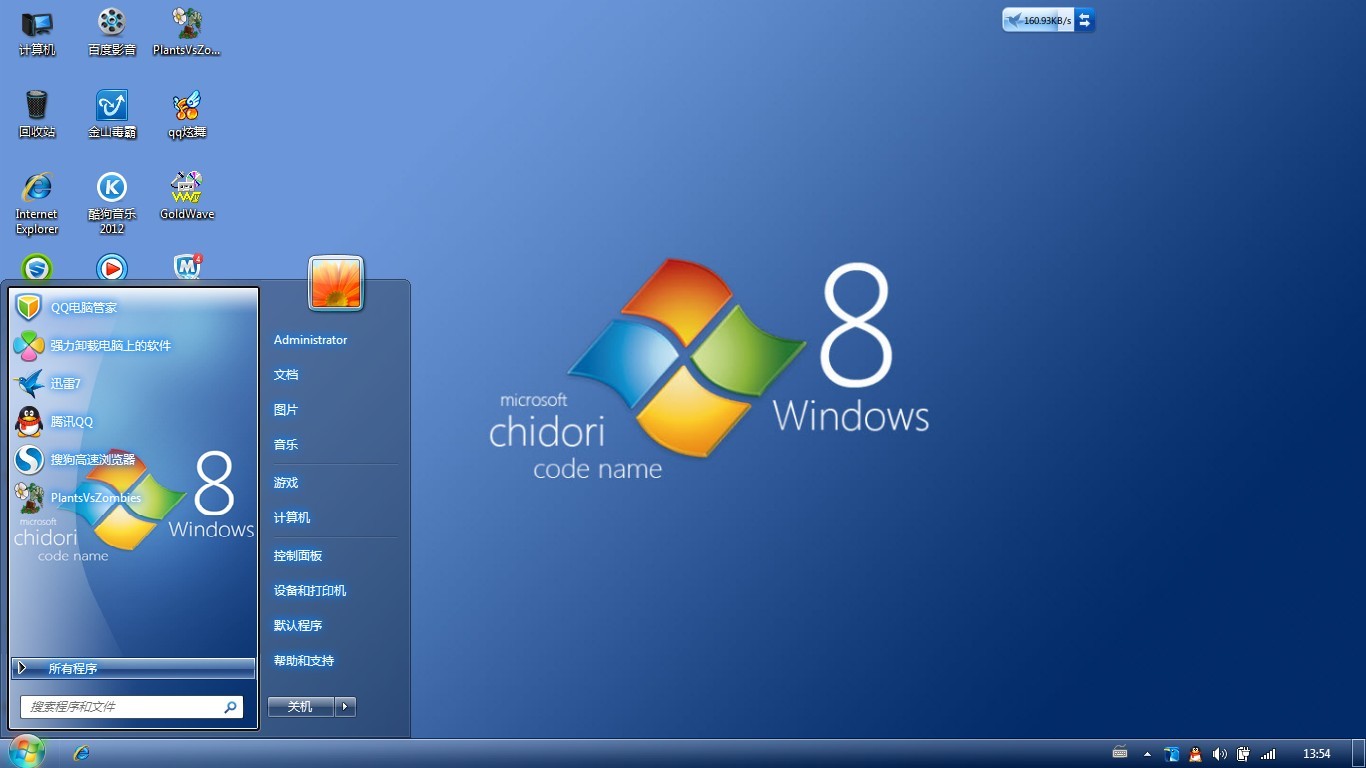1366x768 pixels.
Task: Click the tray keyboard input icon
Action: tap(1120, 753)
